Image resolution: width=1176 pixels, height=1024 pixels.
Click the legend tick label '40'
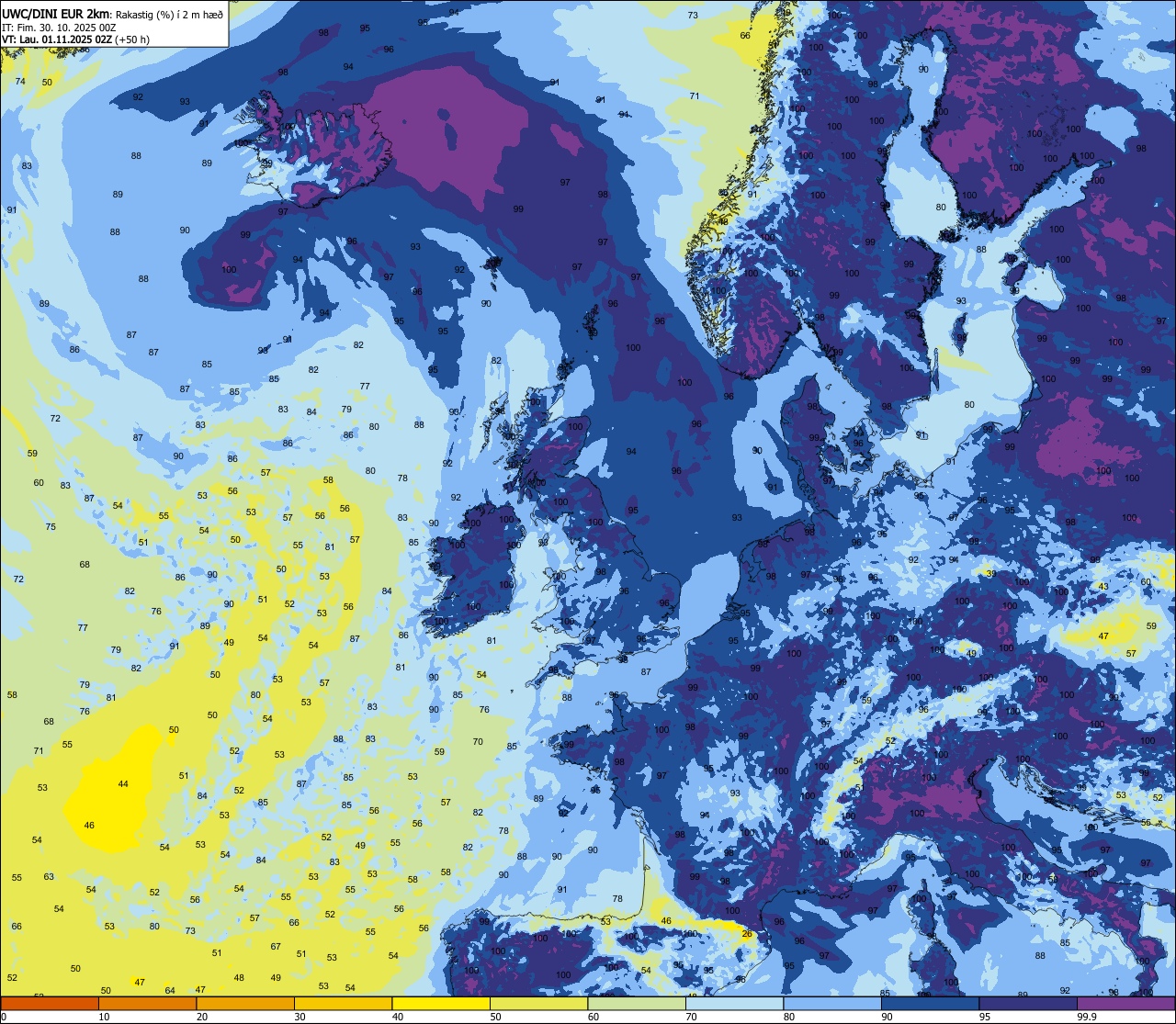[397, 1016]
